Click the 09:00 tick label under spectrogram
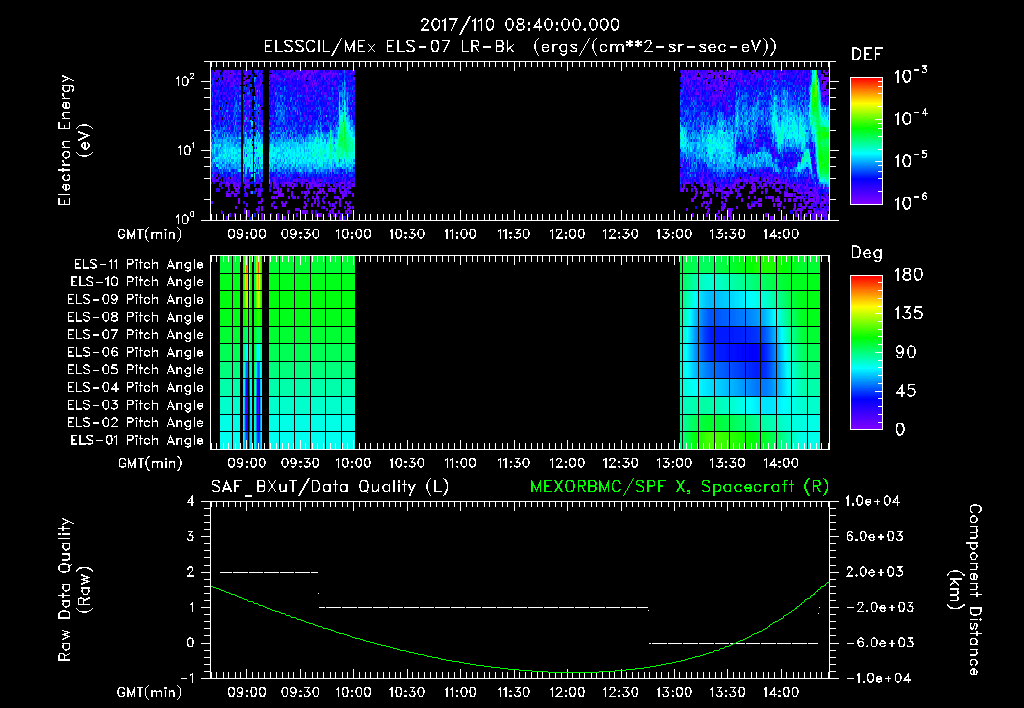Image resolution: width=1024 pixels, height=708 pixels. [246, 234]
